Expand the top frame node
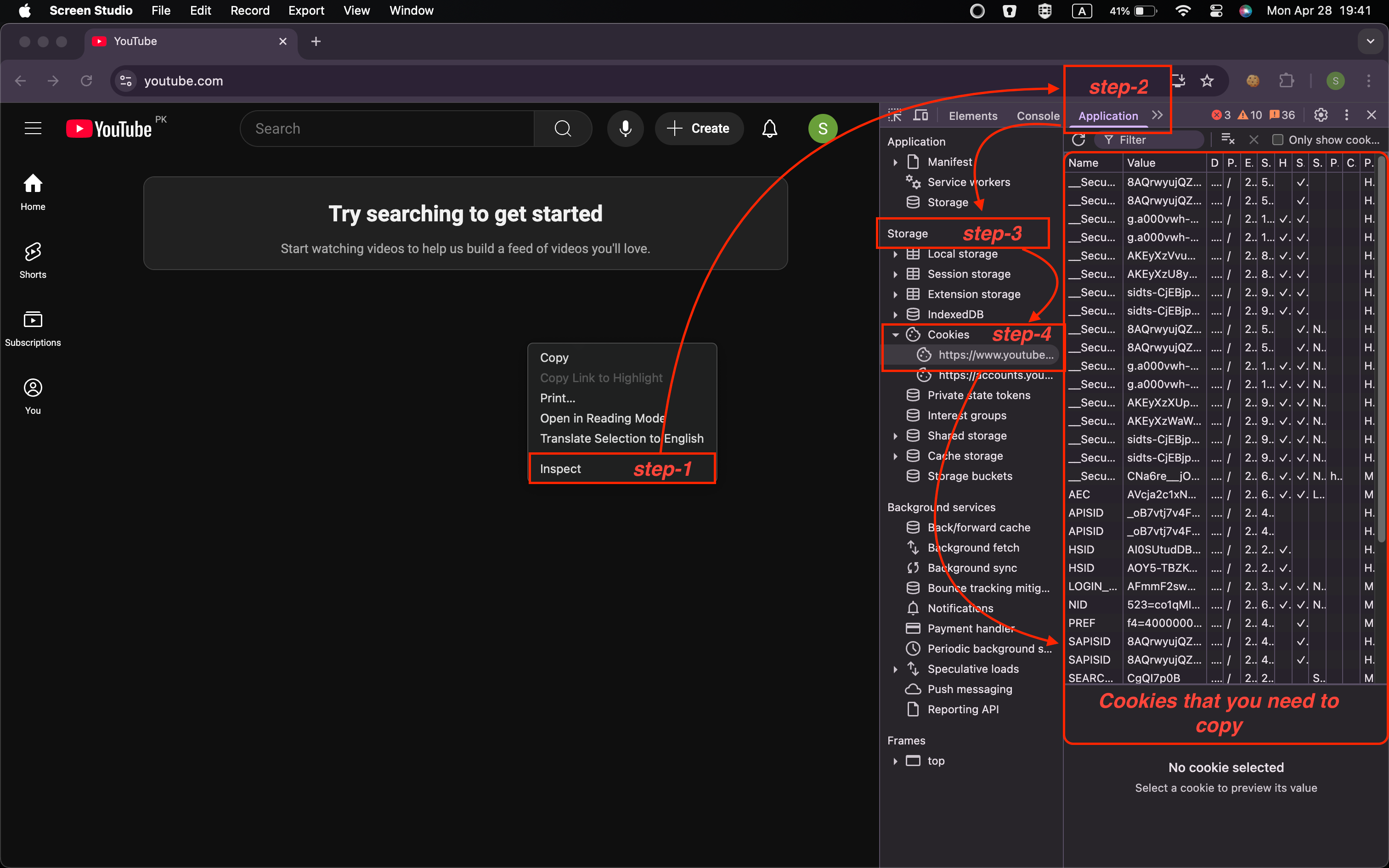 pos(895,761)
